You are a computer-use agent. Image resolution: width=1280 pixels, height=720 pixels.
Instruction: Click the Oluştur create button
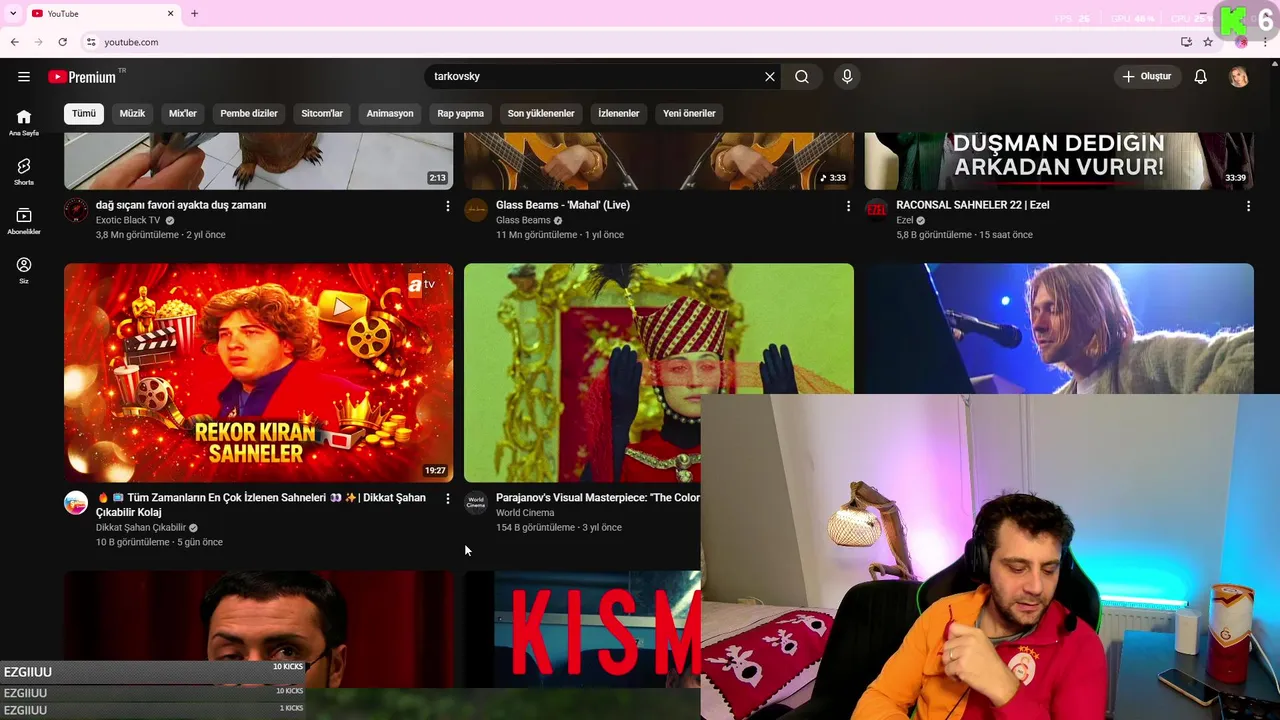point(1148,77)
